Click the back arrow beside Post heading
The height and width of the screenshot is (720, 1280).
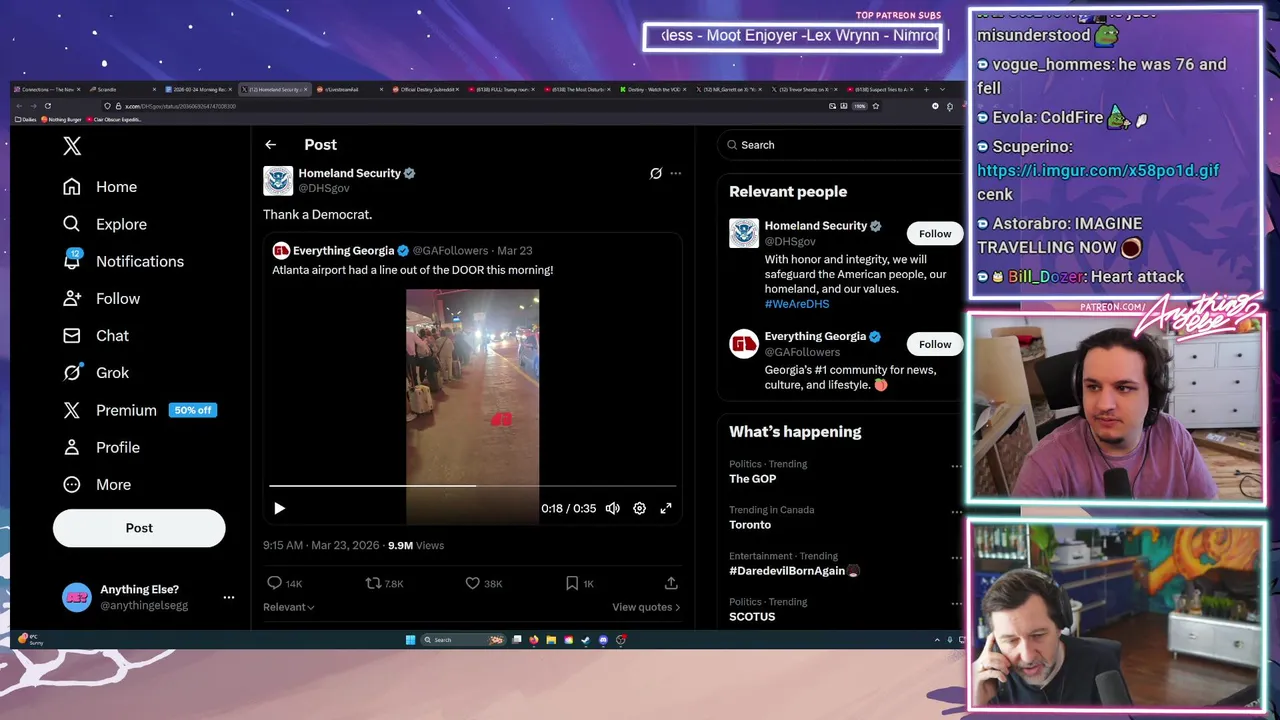point(270,145)
